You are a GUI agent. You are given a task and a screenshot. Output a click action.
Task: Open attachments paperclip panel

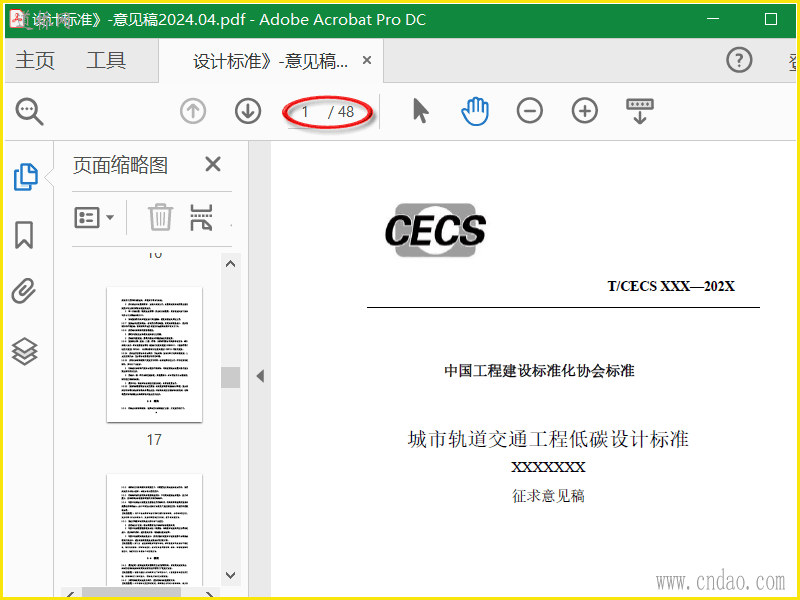point(24,291)
